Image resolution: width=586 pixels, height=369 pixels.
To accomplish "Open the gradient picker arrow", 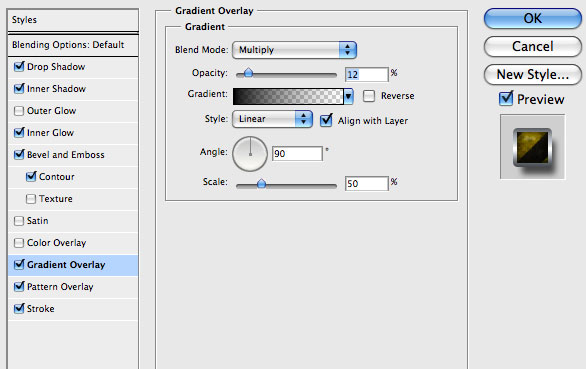I will coord(348,96).
